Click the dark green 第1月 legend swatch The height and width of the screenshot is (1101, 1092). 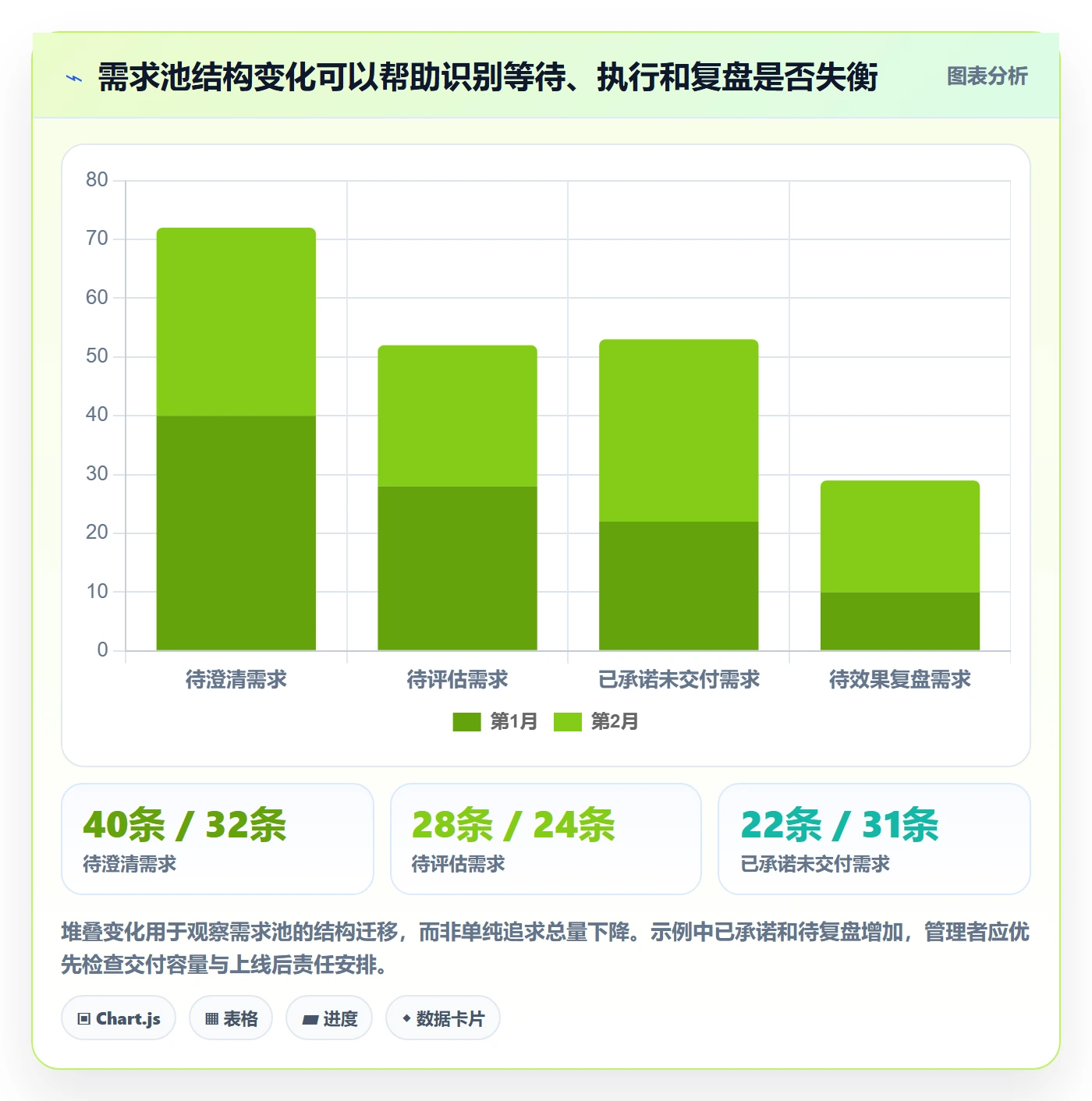(x=466, y=722)
